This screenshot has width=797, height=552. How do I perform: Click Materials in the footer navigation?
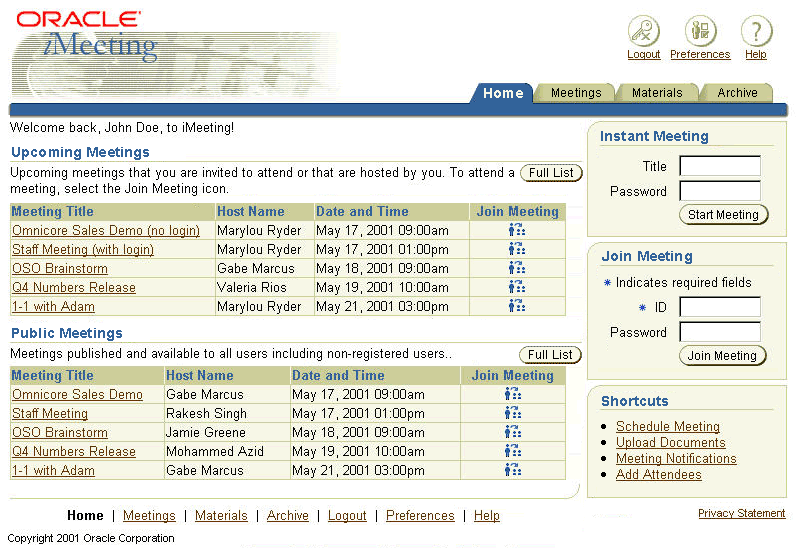(x=221, y=515)
